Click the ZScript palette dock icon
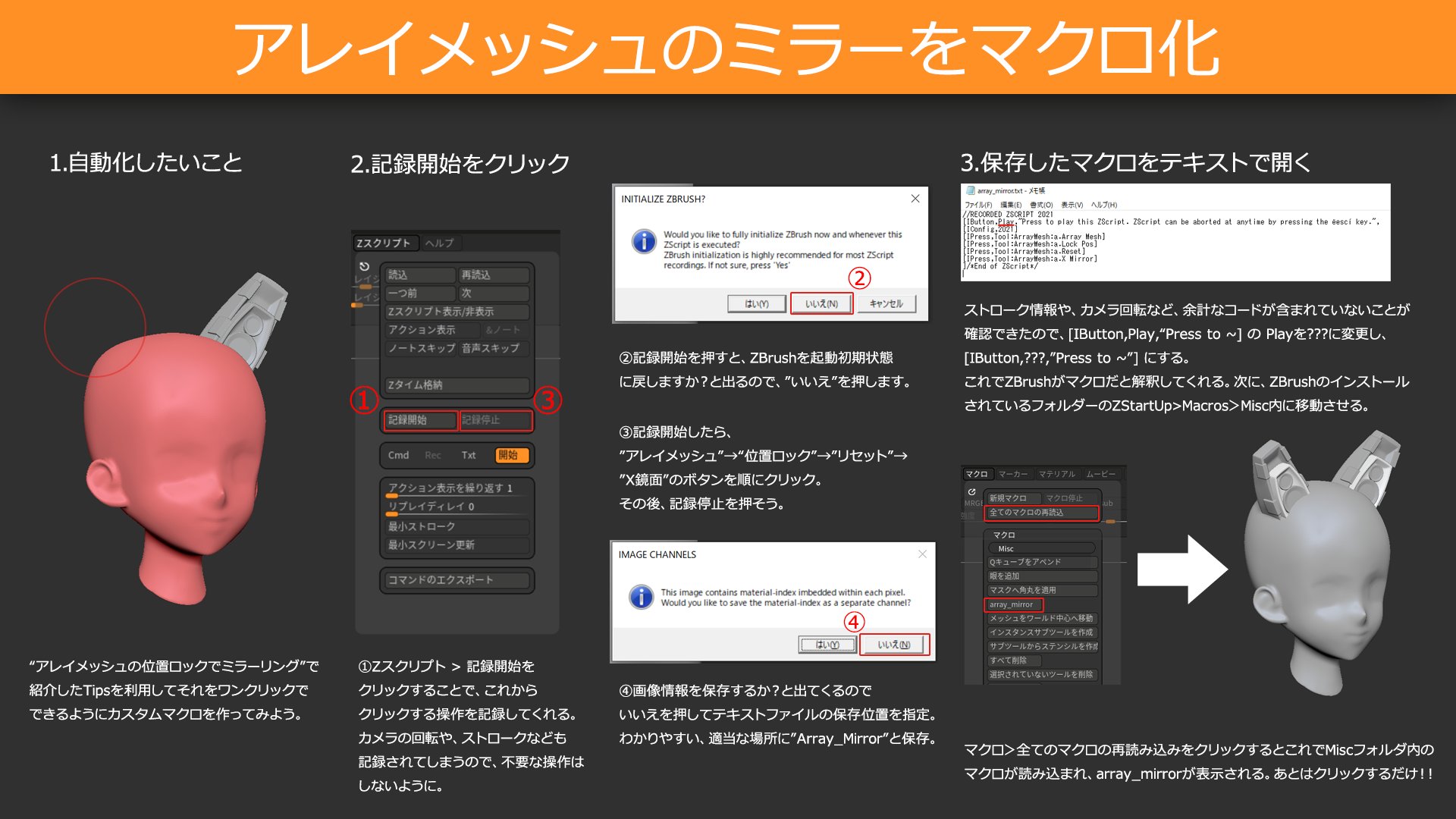 tap(364, 266)
